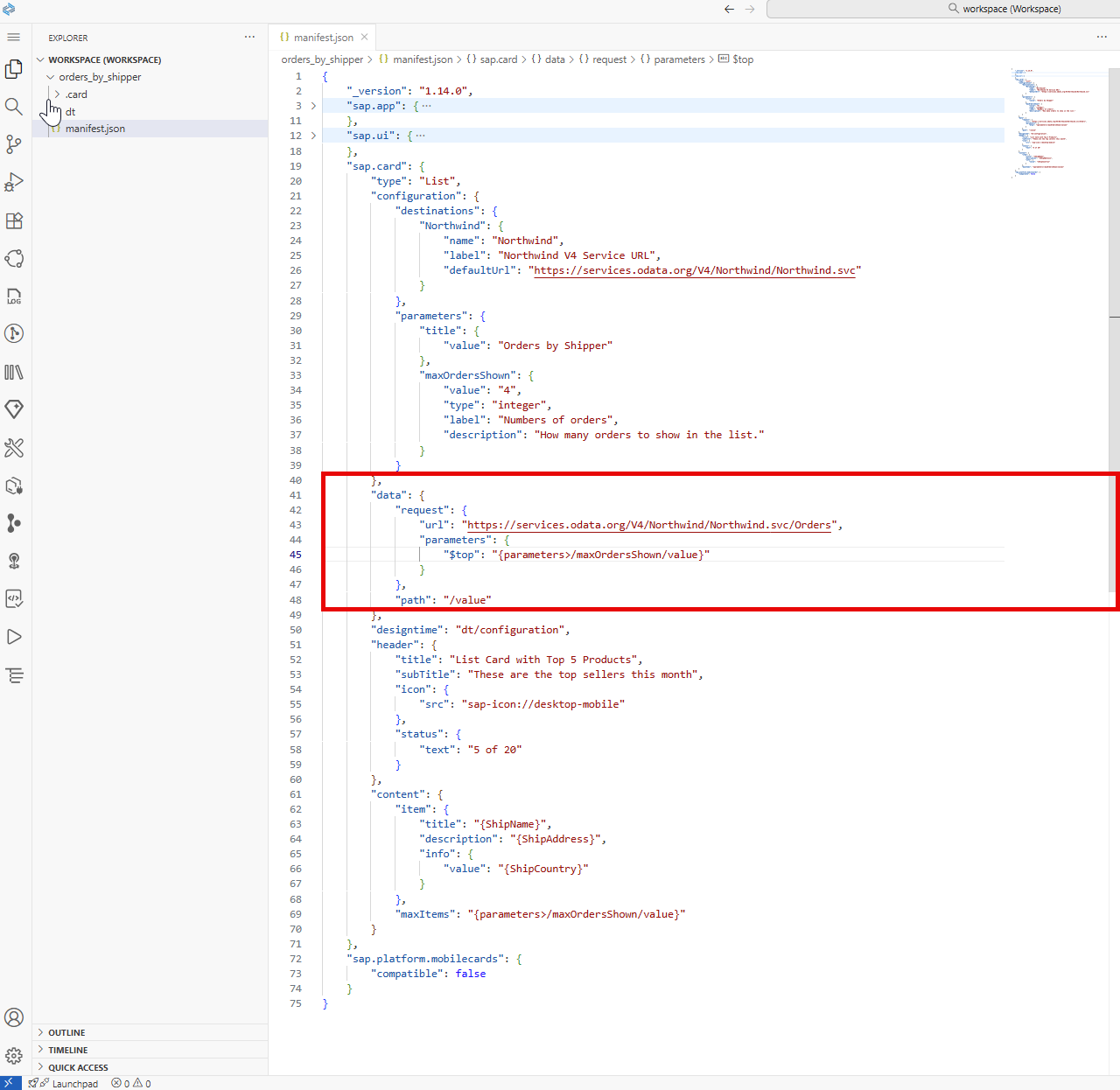Click the remote connection status bar icon
The height and width of the screenshot is (1090, 1120).
(x=10, y=1083)
